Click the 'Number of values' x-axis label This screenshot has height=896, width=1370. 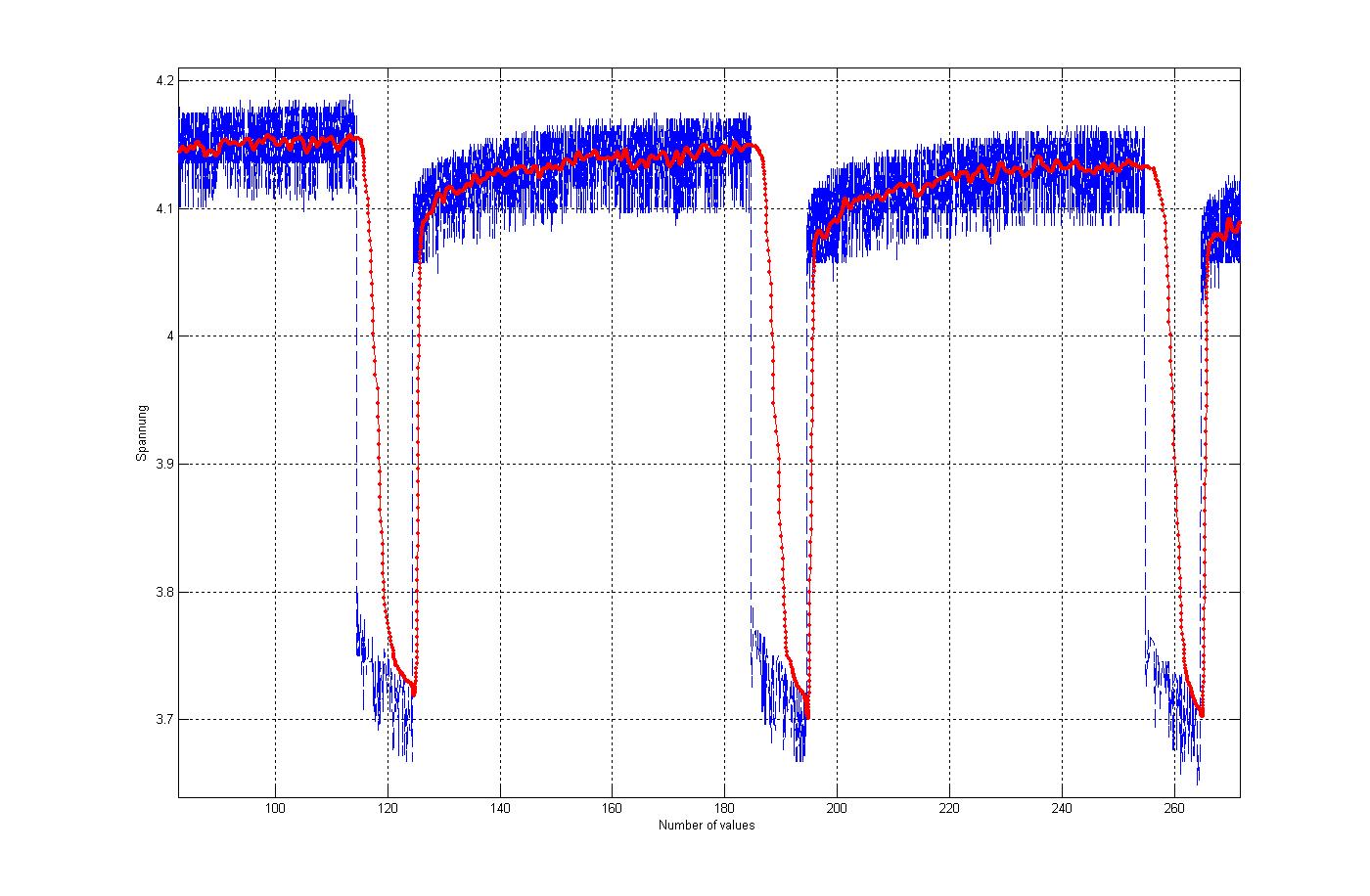pos(707,825)
